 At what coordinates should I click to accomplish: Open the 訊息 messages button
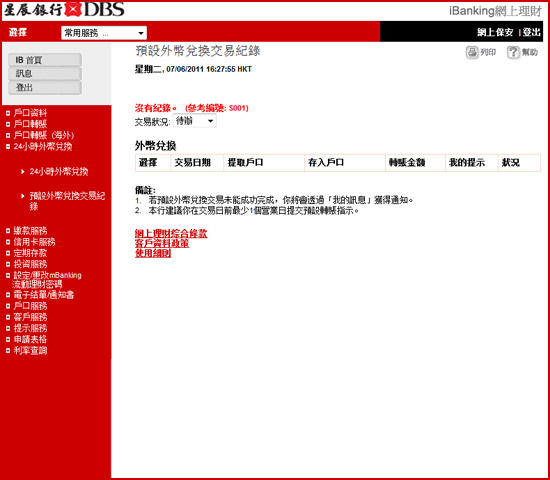pos(45,74)
